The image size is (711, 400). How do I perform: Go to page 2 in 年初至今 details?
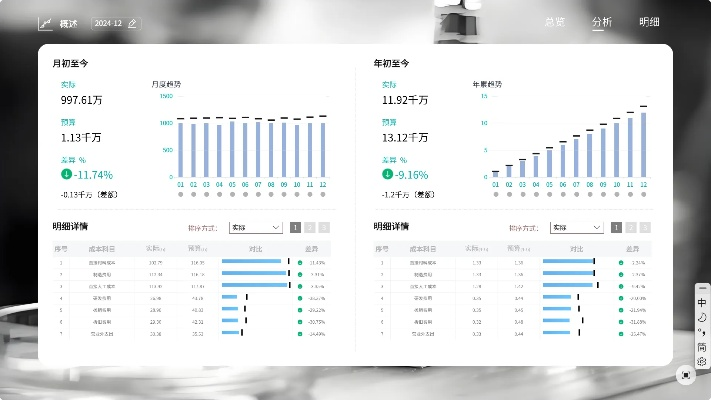pos(631,227)
